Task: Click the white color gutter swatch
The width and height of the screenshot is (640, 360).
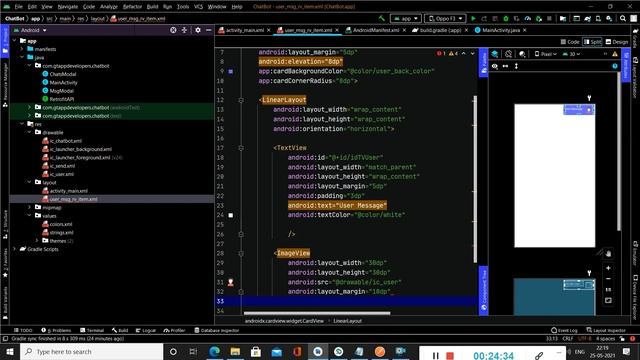Action: [231, 215]
